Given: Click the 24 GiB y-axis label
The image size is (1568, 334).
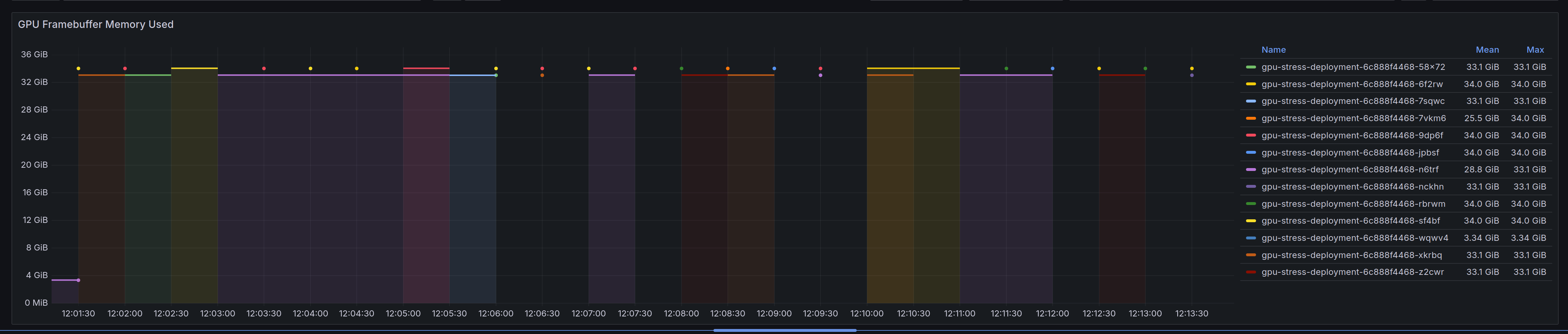Looking at the screenshot, I should pyautogui.click(x=34, y=137).
